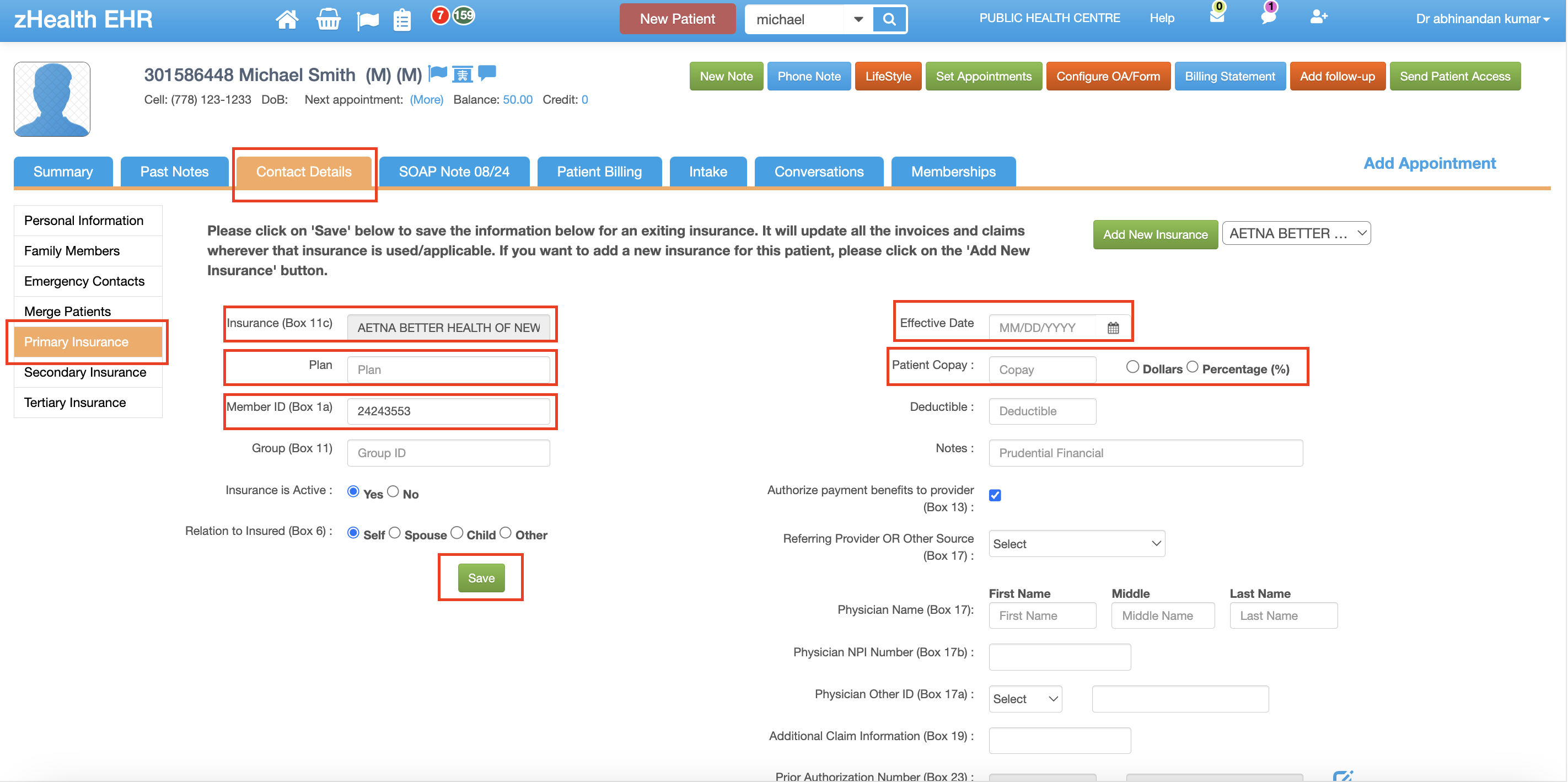This screenshot has height=782, width=1568.
Task: Open the SOAP Note 08/24 tab
Action: coord(454,172)
